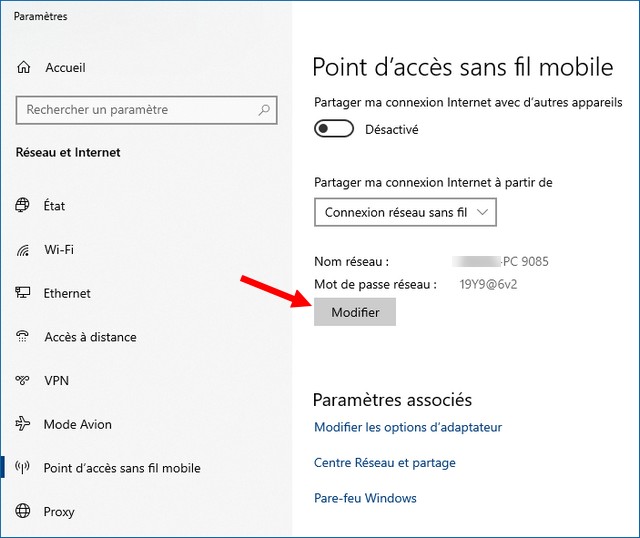640x538 pixels.
Task: Click the search magnifier icon
Action: click(264, 110)
